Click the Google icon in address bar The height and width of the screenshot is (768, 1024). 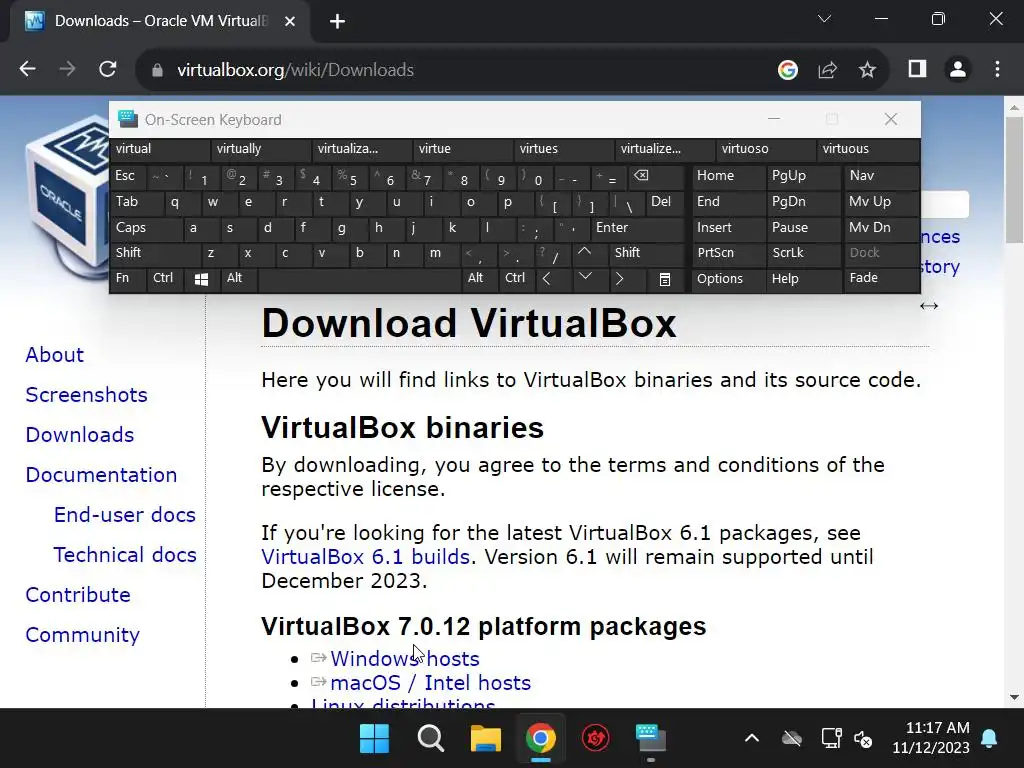pyautogui.click(x=788, y=70)
